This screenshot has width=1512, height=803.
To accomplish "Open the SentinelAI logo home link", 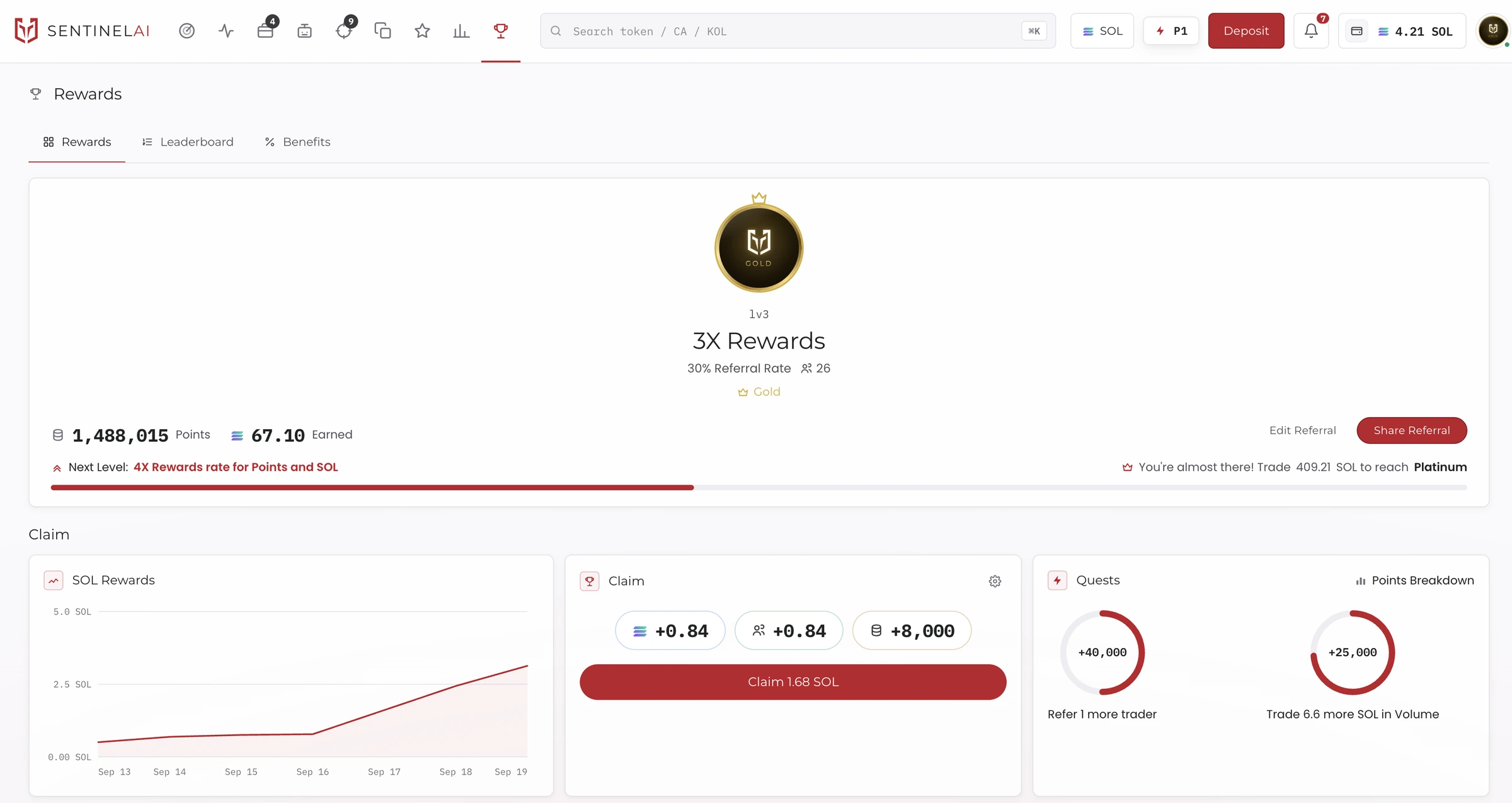I will pos(82,30).
